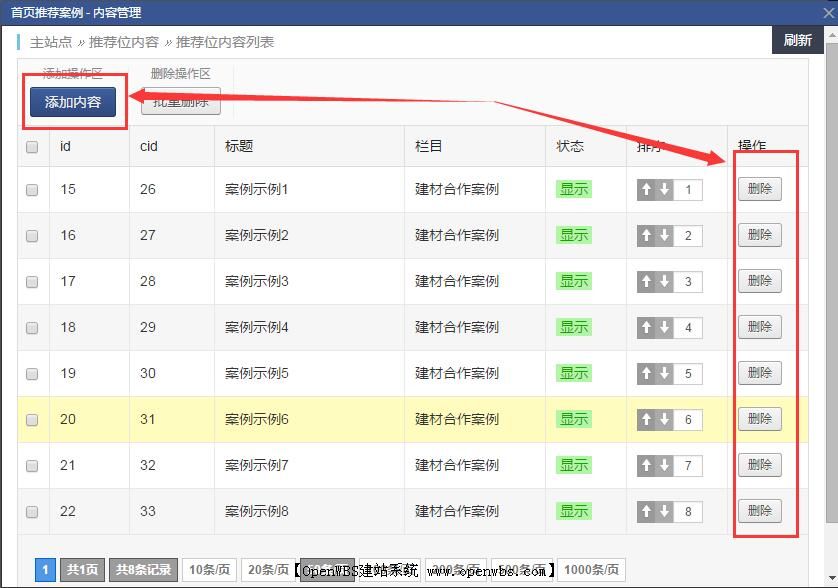Screen dimensions: 838x588
Task: Switch page size to 1000条/页
Action: click(591, 568)
